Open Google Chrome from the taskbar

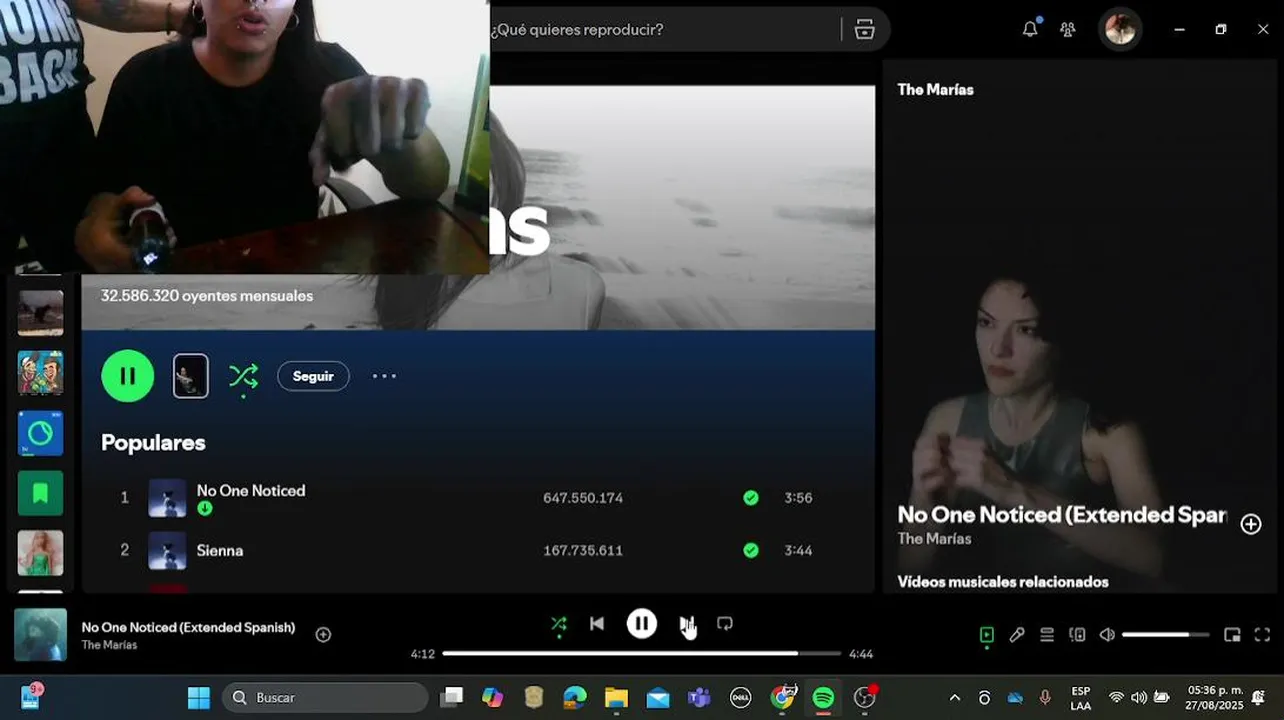click(x=783, y=697)
